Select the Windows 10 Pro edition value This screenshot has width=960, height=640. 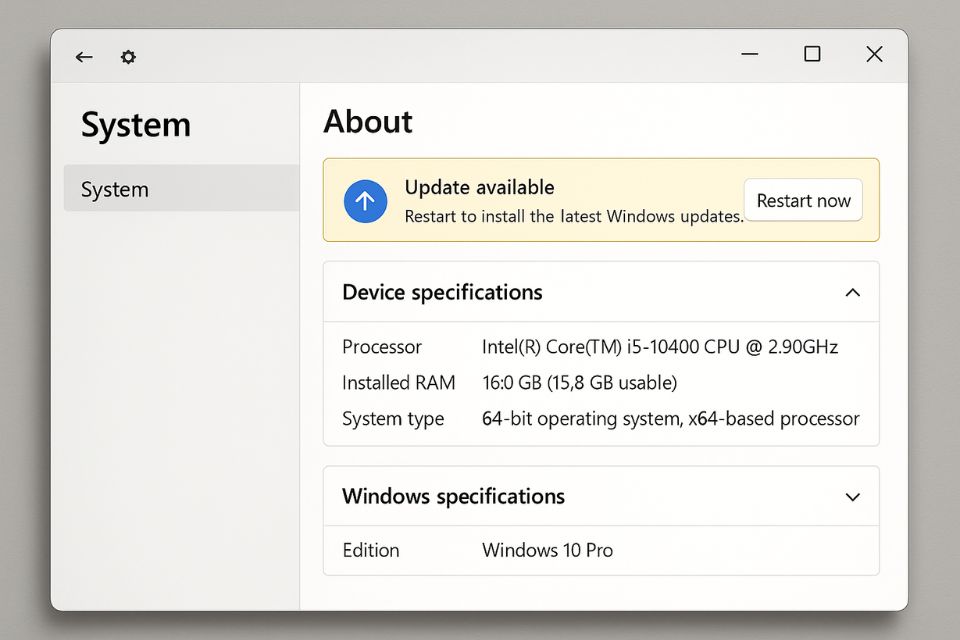point(547,551)
